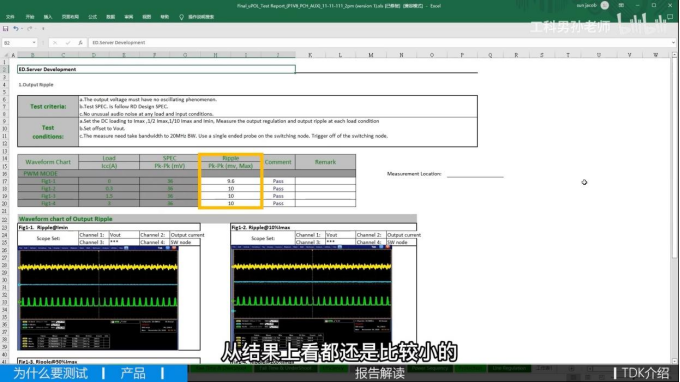
Task: Open the 插入 ribbon tab
Action: point(48,17)
